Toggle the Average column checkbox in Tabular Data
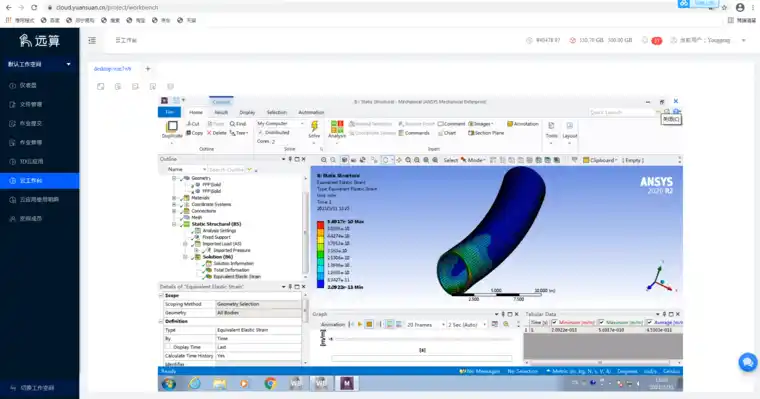This screenshot has height=399, width=760. [649, 322]
